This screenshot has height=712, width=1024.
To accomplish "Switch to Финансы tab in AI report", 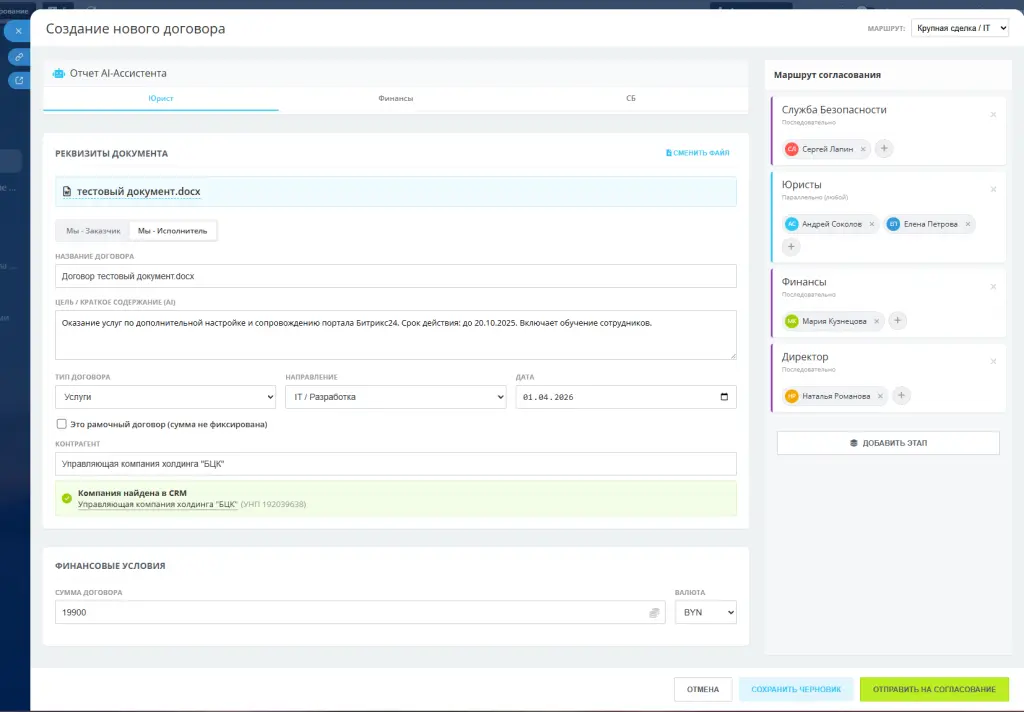I will pyautogui.click(x=396, y=99).
